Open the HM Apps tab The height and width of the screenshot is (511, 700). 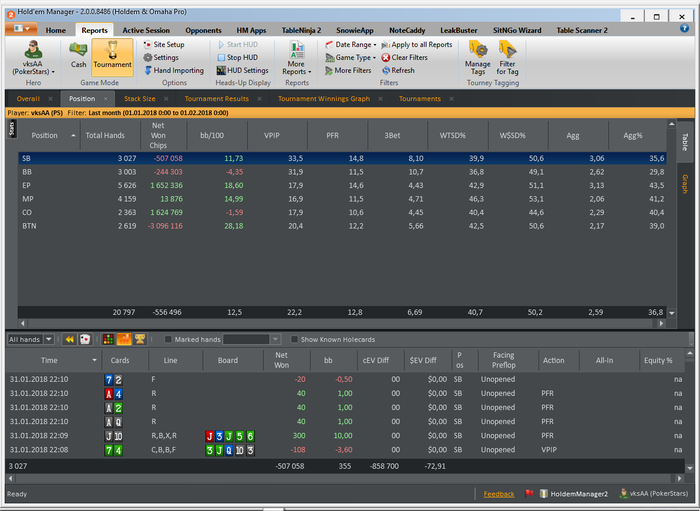[x=251, y=30]
